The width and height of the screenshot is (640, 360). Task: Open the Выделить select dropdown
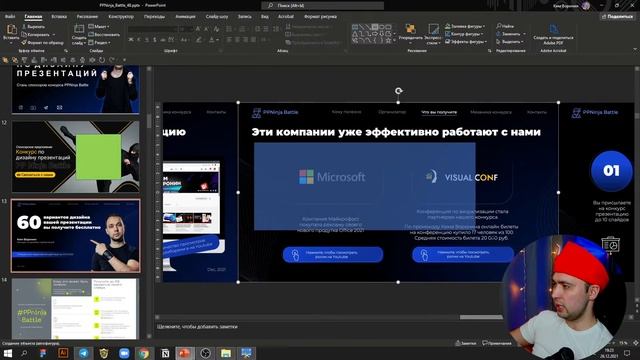click(510, 42)
